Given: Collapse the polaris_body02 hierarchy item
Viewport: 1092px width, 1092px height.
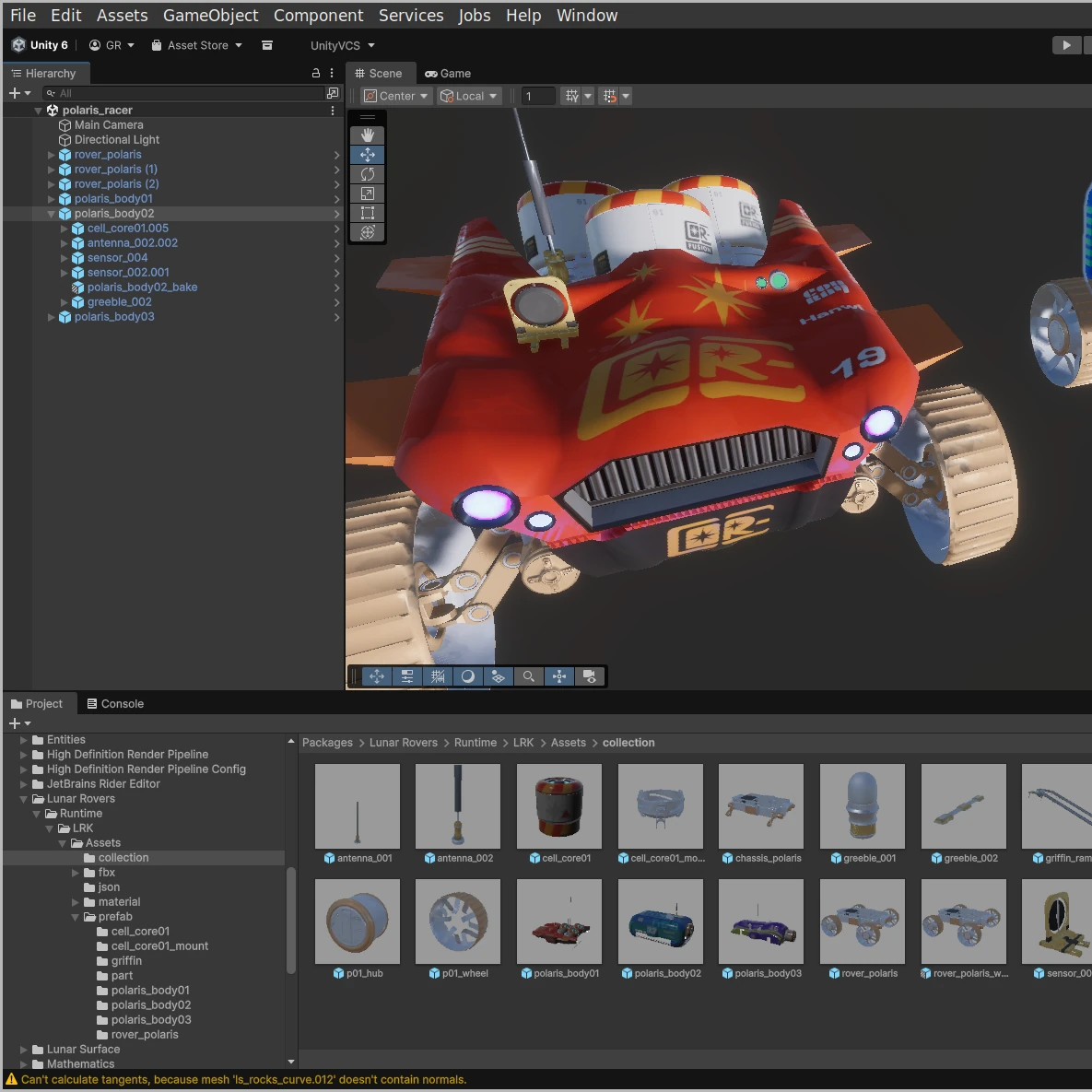Looking at the screenshot, I should pyautogui.click(x=51, y=214).
